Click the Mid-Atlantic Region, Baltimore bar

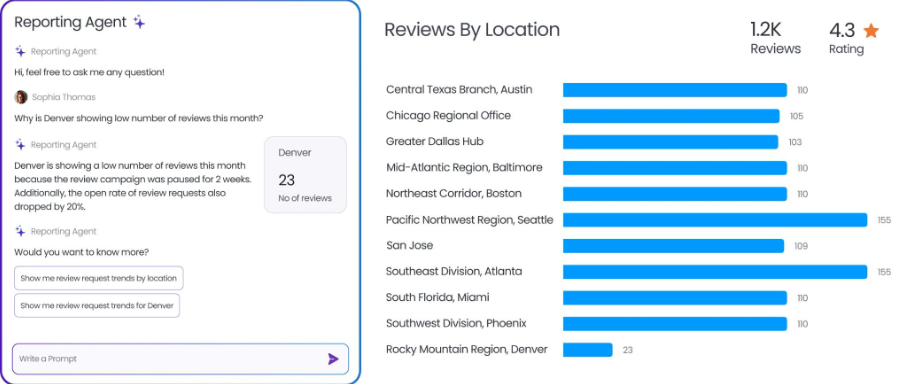(675, 168)
